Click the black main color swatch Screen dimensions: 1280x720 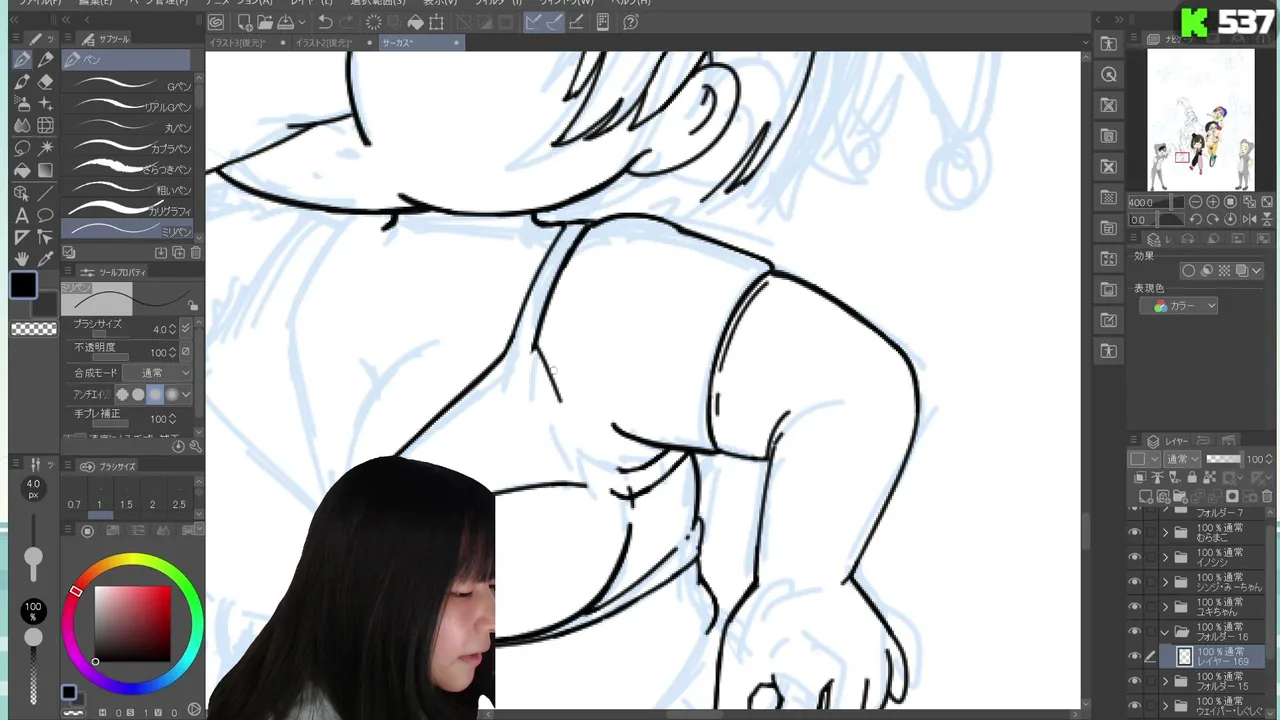23,286
